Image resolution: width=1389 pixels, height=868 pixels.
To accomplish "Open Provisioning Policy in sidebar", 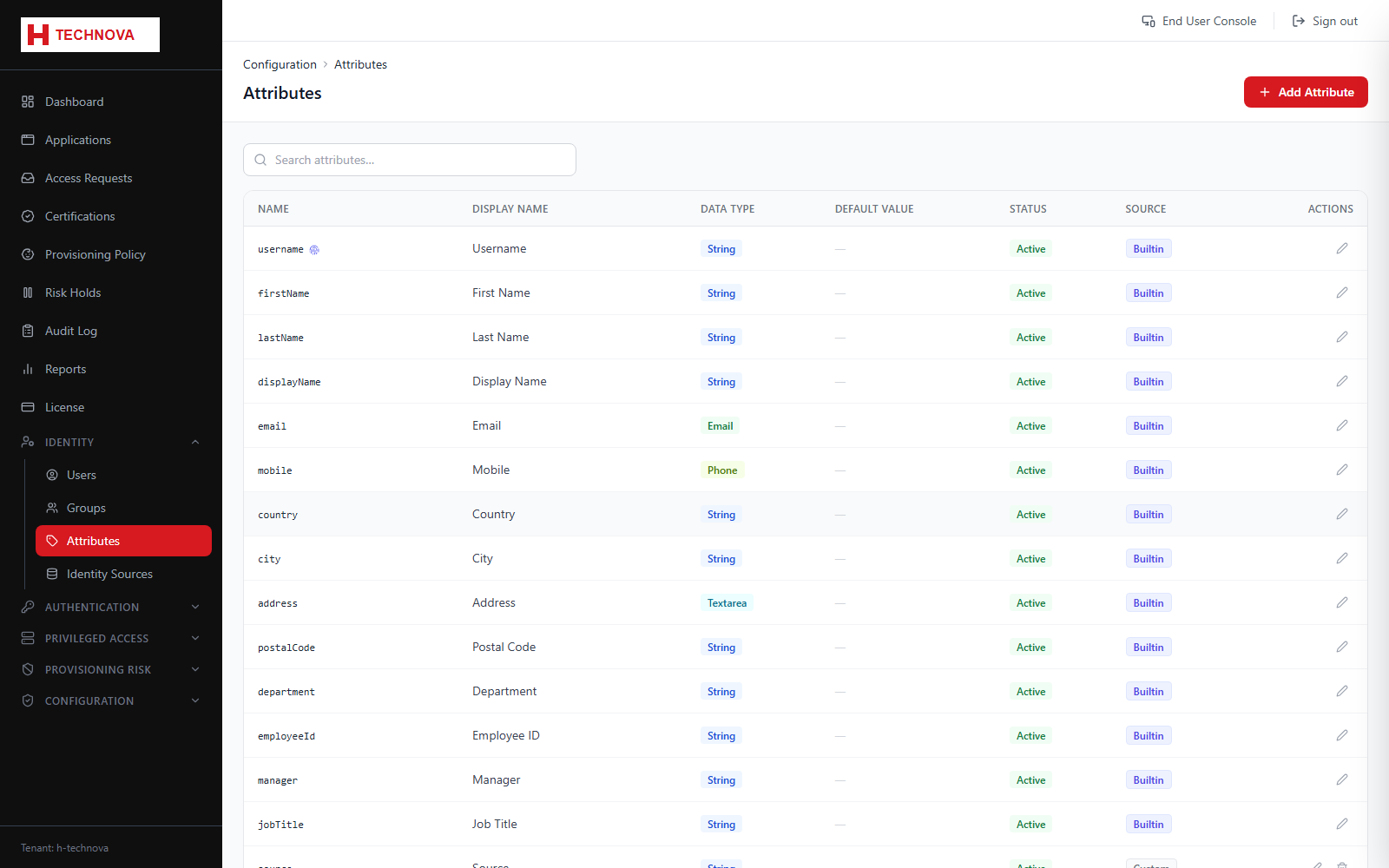I will coord(111,254).
